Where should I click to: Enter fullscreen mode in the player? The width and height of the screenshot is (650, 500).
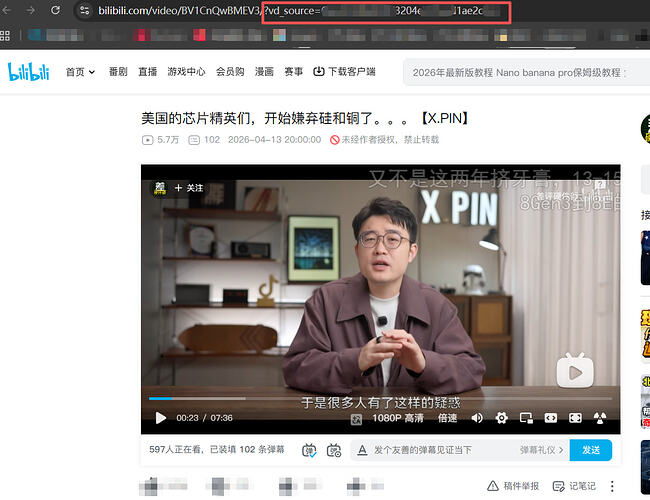pyautogui.click(x=599, y=418)
